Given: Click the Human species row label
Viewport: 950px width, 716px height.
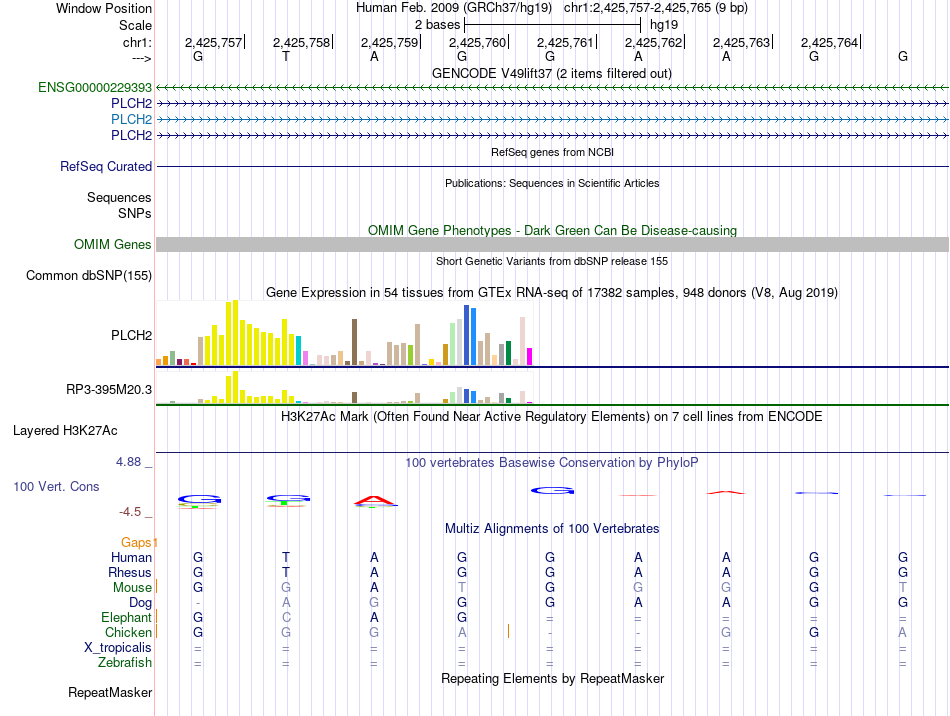Looking at the screenshot, I should tap(131, 557).
